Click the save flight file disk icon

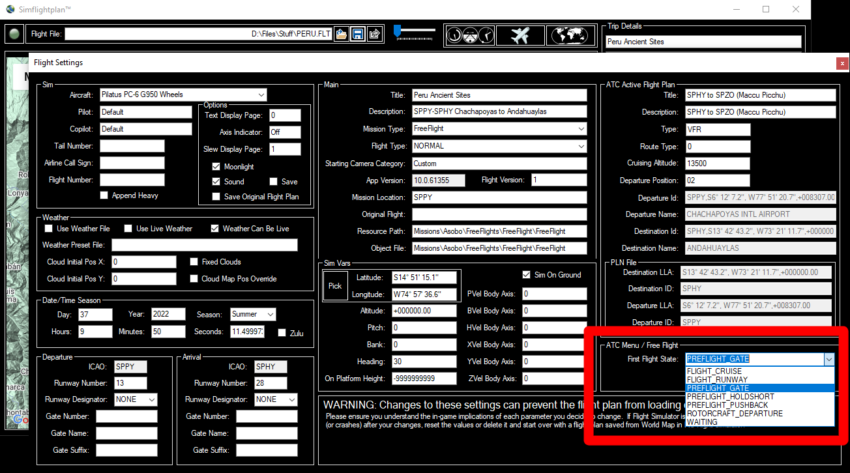click(357, 34)
